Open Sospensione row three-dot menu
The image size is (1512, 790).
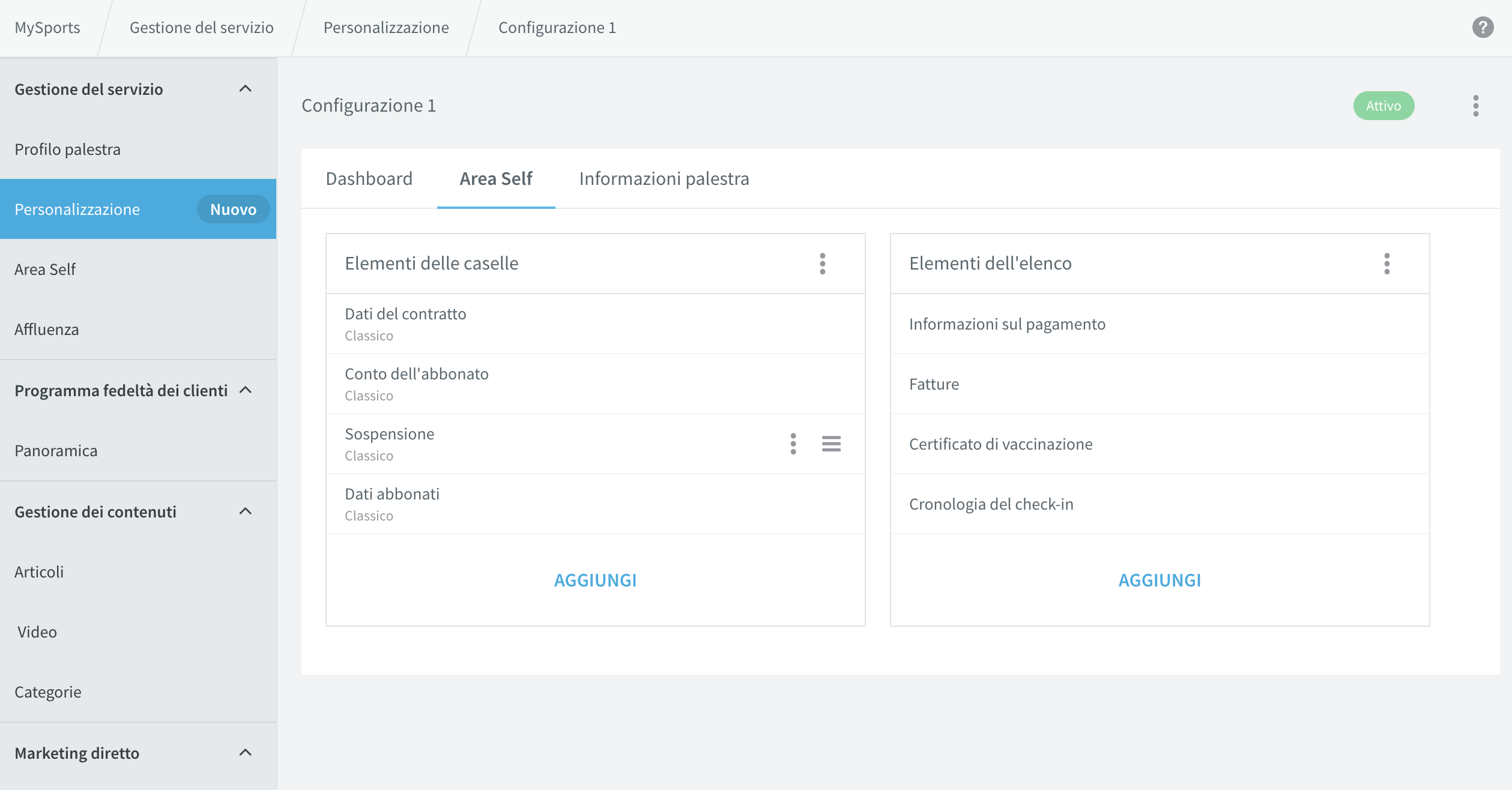(x=793, y=444)
